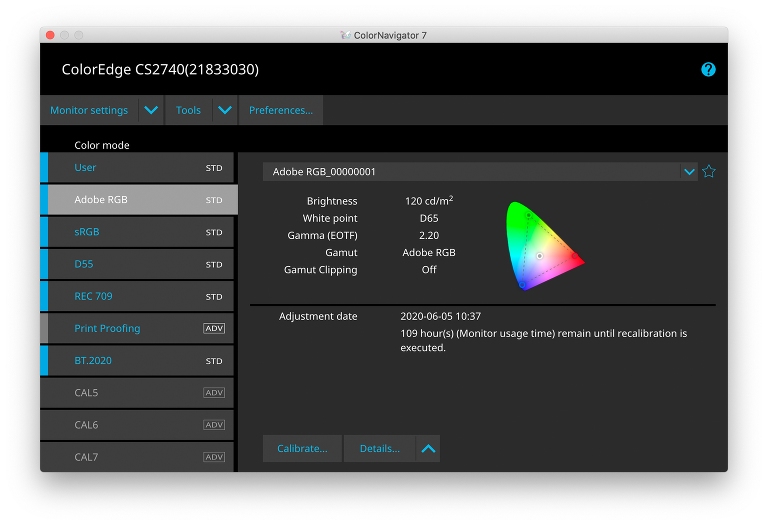Click the Gamut value Adobe RGB
This screenshot has width=768, height=525.
tap(429, 253)
